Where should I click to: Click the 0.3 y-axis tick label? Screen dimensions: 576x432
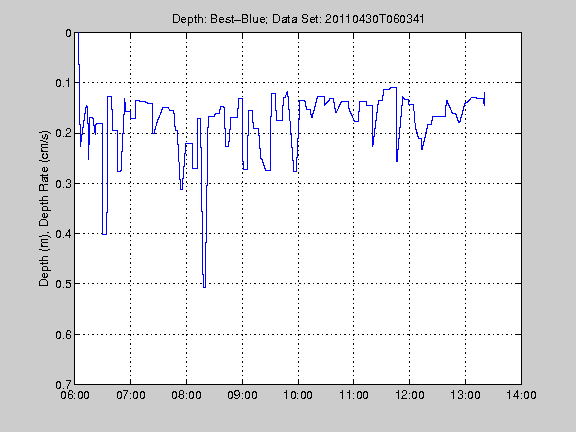coord(63,184)
